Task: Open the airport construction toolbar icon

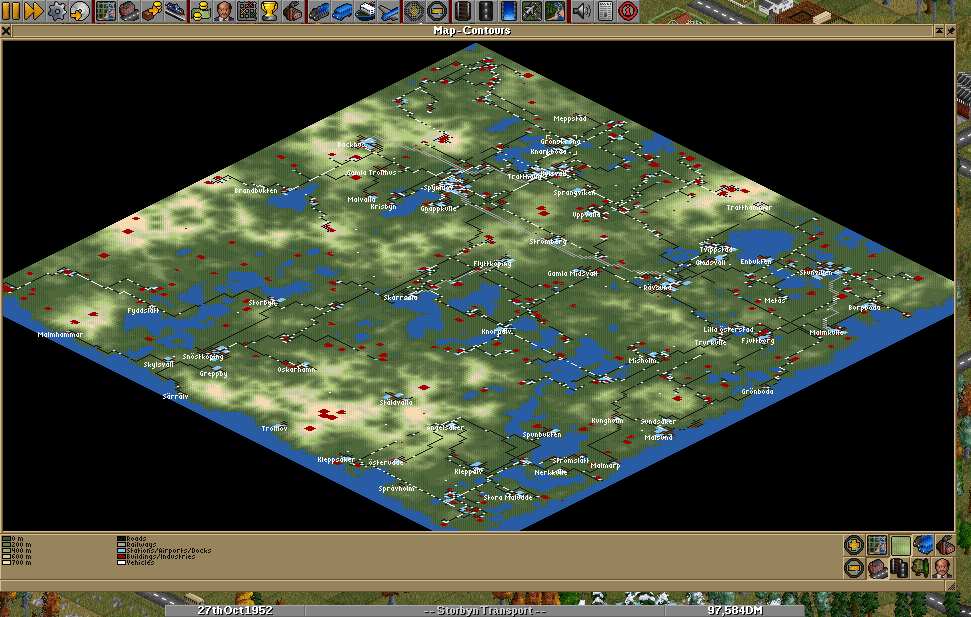Action: click(x=532, y=11)
